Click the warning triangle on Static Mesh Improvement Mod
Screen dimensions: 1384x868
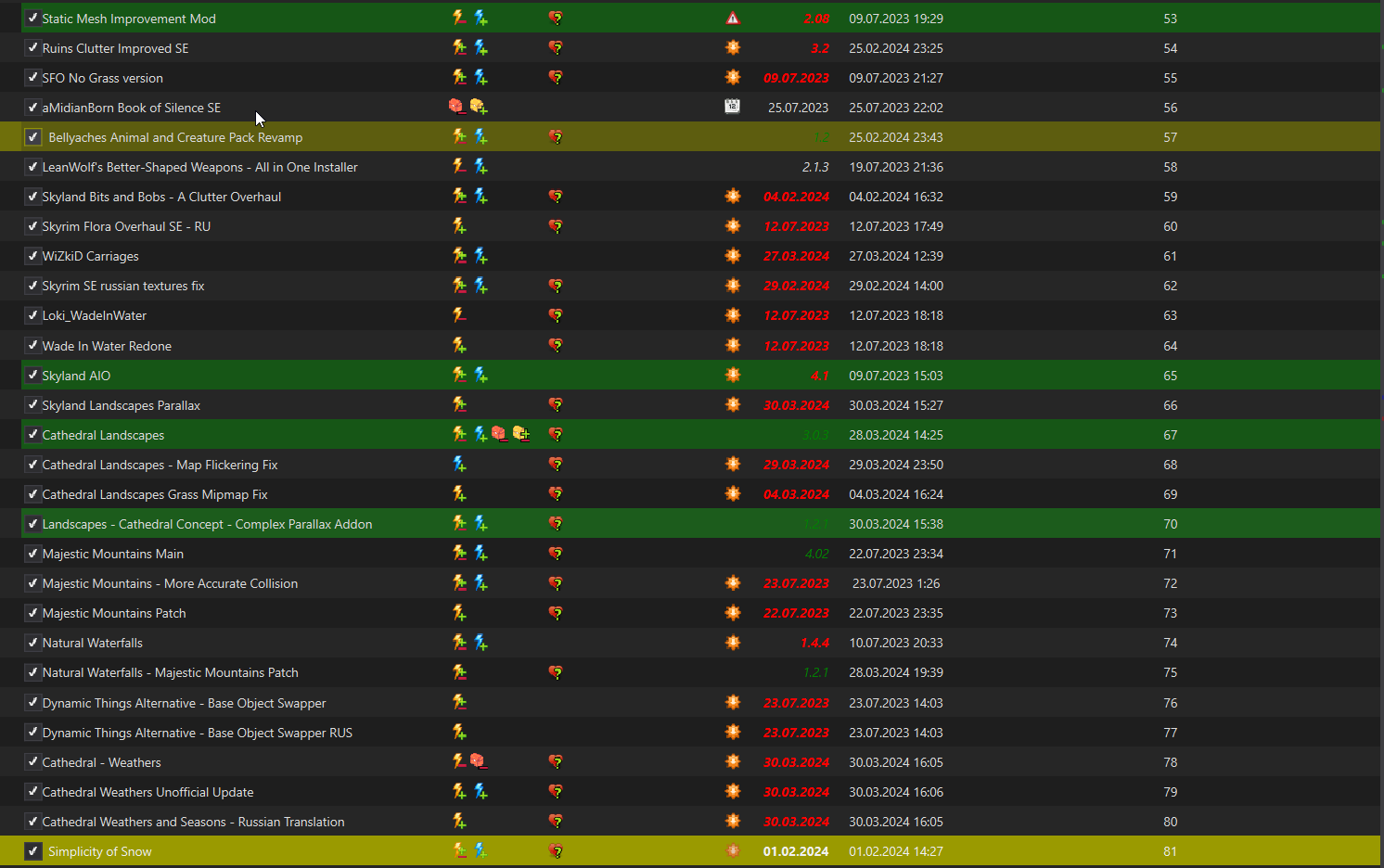[x=733, y=18]
